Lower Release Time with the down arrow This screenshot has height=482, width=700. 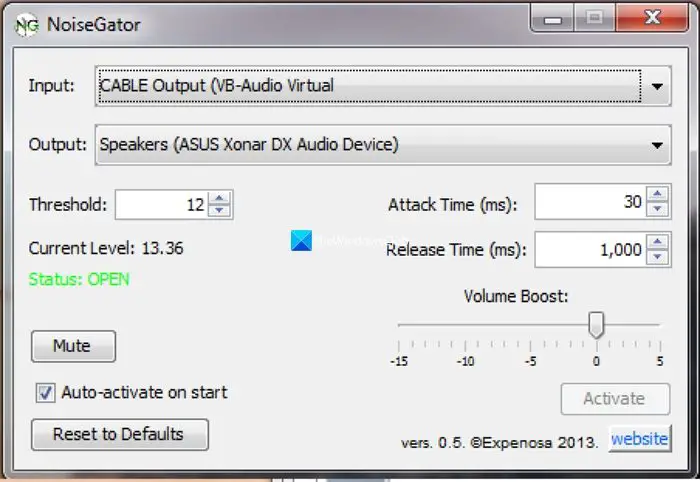657,257
